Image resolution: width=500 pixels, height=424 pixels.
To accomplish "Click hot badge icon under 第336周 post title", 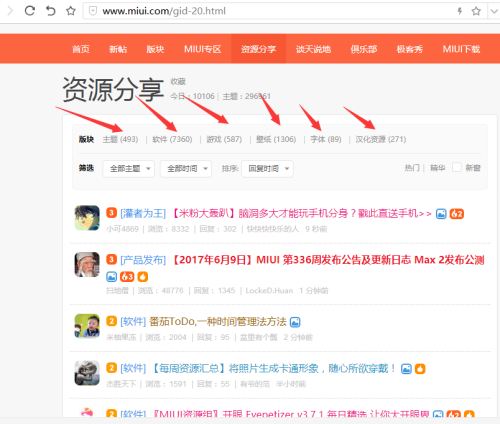I will coord(127,277).
